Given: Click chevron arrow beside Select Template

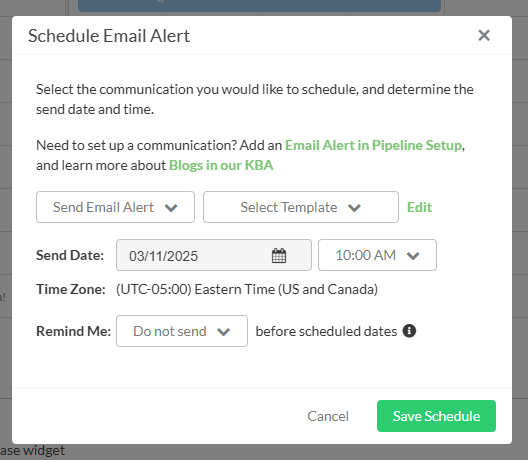Looking at the screenshot, I should (354, 208).
